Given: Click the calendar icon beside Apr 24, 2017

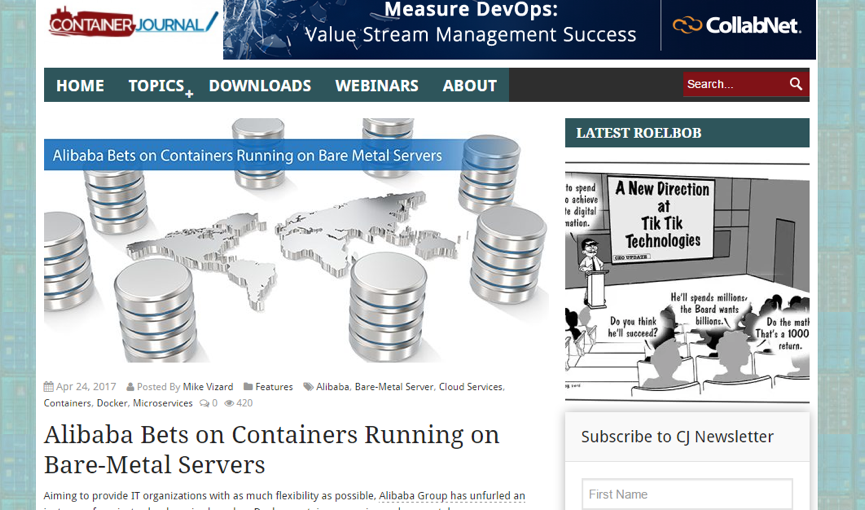Looking at the screenshot, I should click(x=49, y=387).
